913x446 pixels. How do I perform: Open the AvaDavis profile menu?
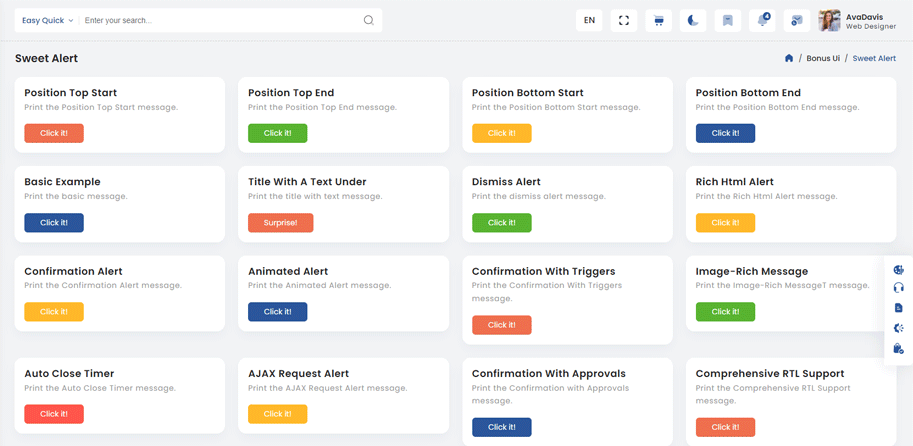[857, 20]
